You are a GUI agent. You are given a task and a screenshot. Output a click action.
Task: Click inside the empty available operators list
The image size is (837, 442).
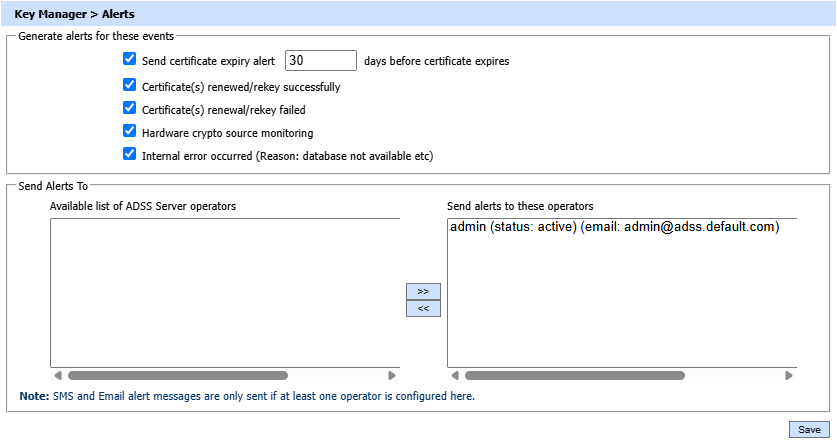(x=225, y=290)
